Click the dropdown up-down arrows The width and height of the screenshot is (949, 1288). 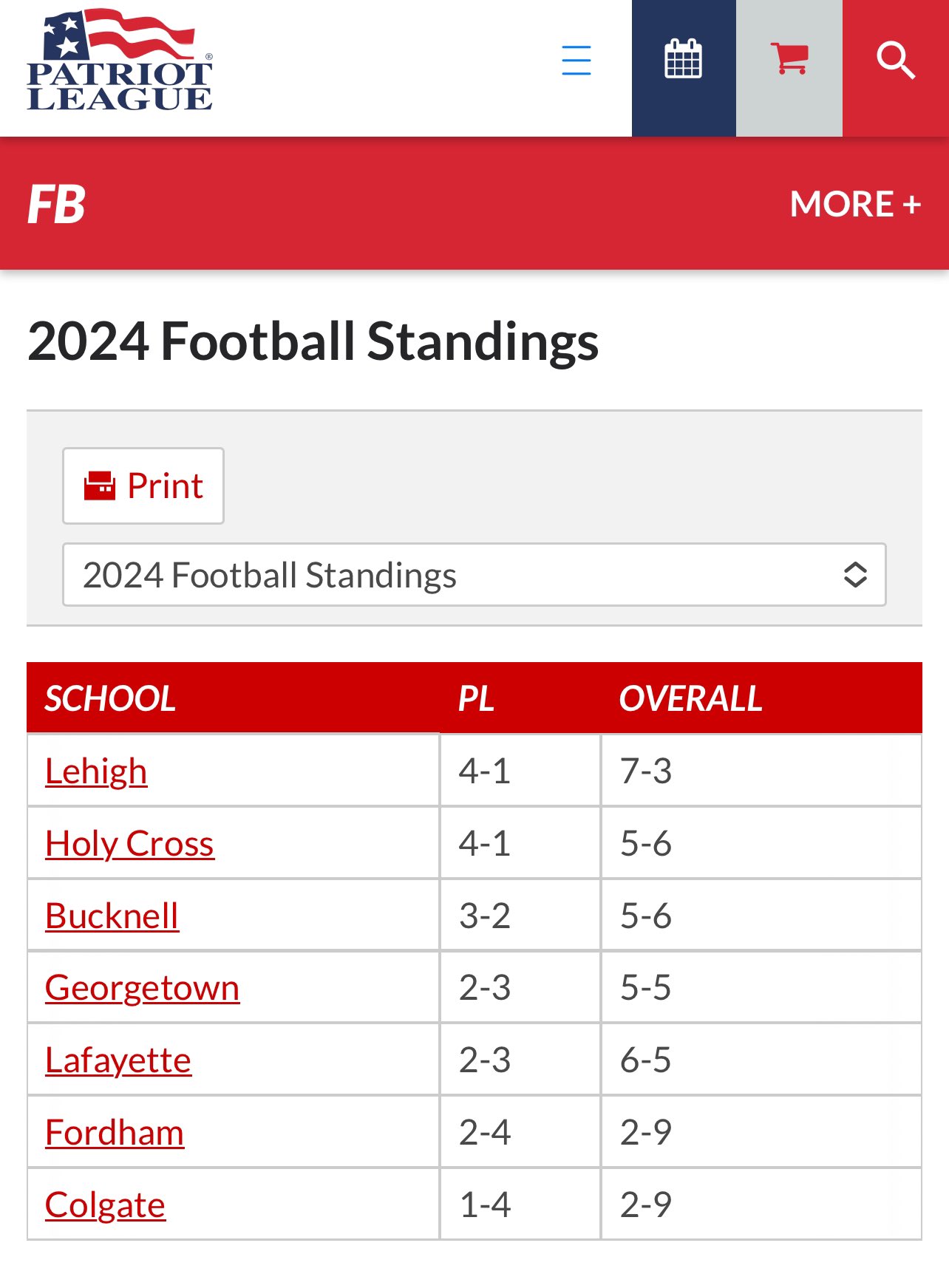pos(855,575)
